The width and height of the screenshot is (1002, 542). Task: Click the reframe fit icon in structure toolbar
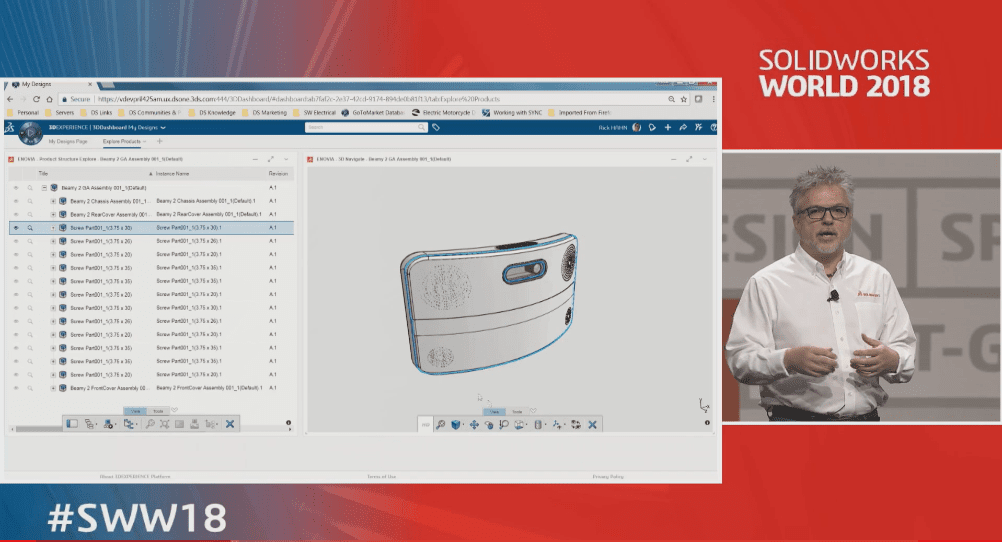coord(165,424)
